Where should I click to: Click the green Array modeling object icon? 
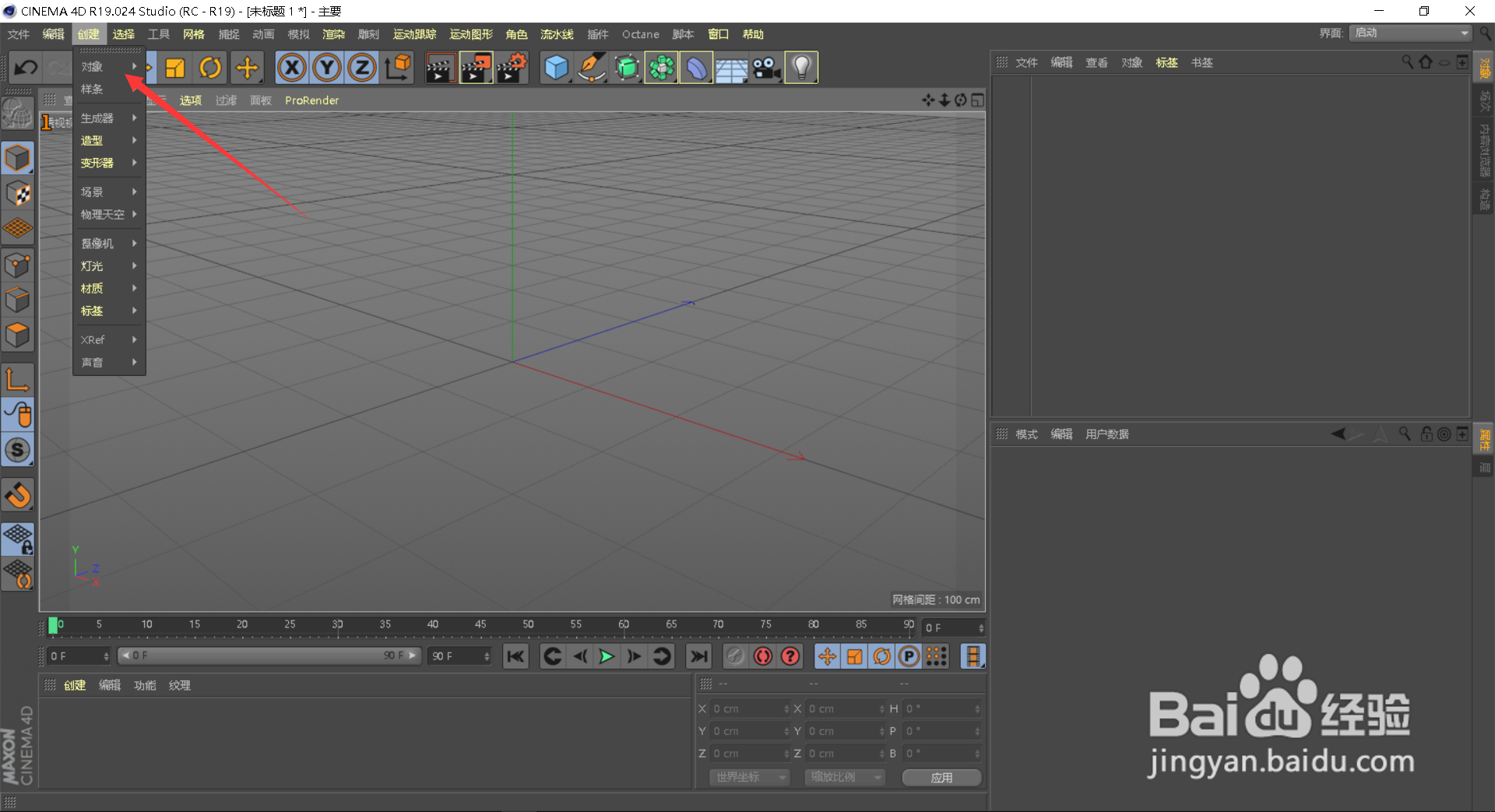click(x=661, y=68)
